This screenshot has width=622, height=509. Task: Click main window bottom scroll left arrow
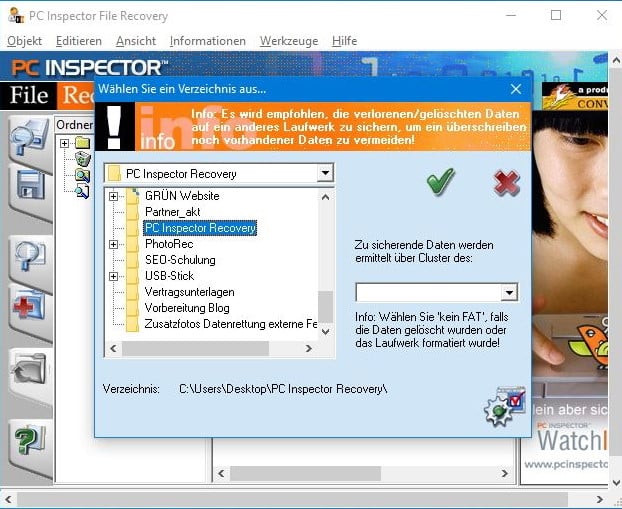pos(8,499)
